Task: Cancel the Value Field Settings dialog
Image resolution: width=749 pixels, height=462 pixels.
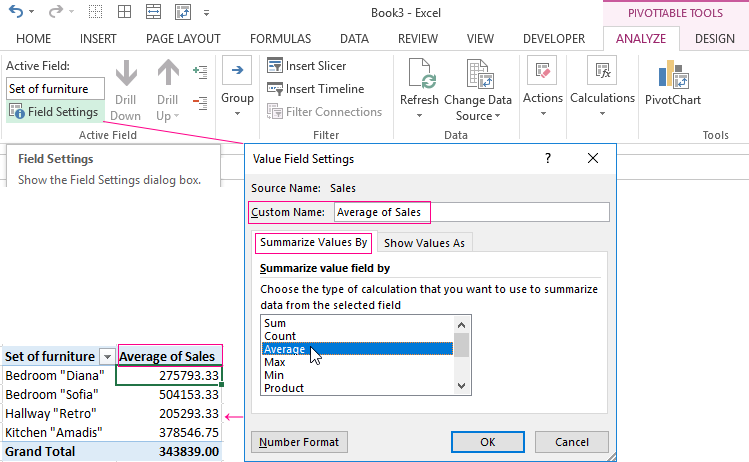Action: click(572, 442)
